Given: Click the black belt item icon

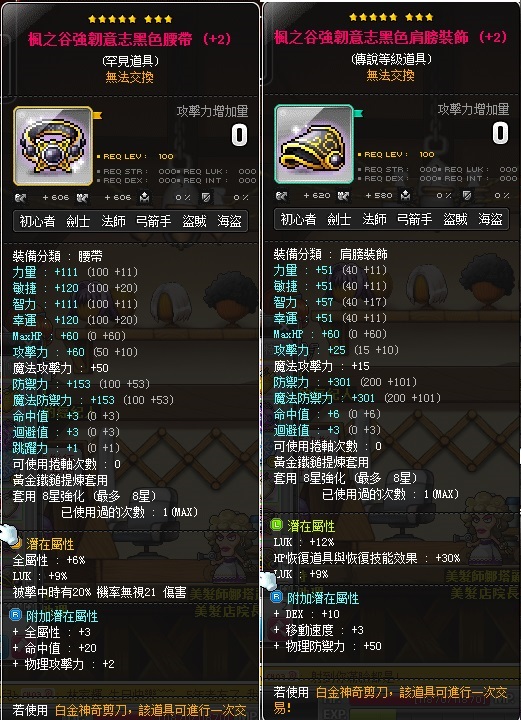Looking at the screenshot, I should (x=53, y=146).
